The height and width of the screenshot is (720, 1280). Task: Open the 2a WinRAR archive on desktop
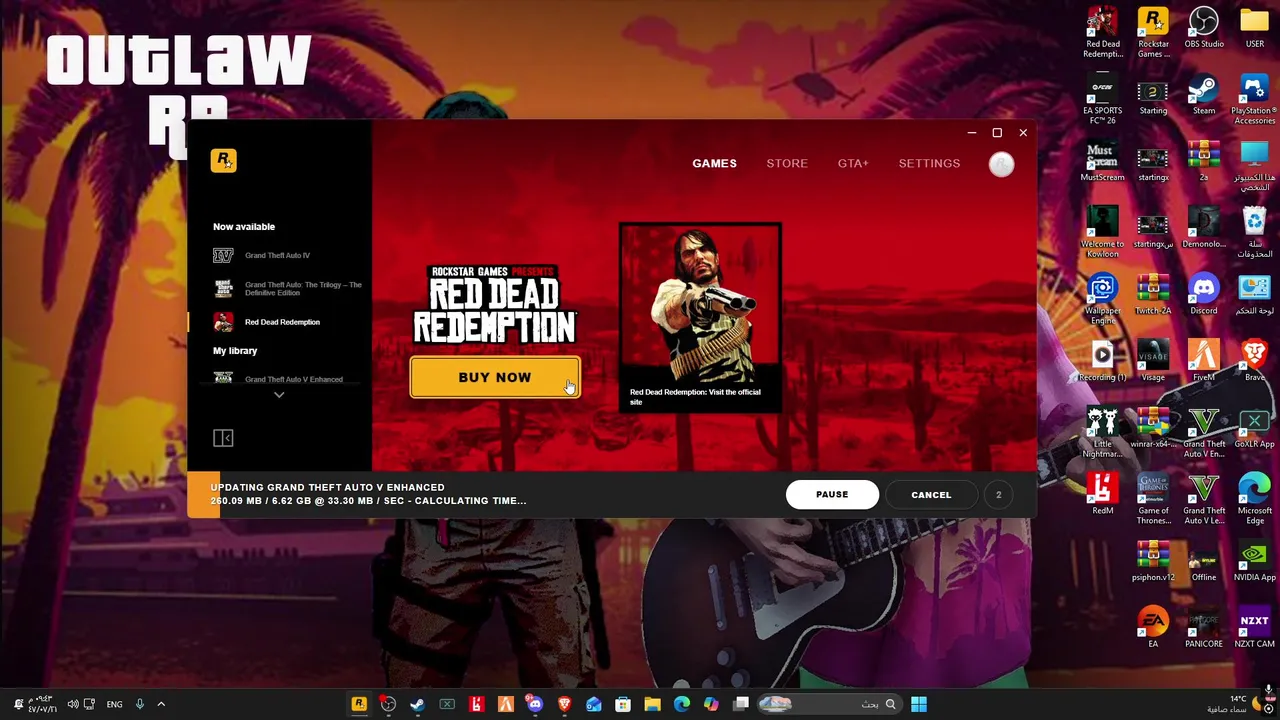tap(1204, 162)
